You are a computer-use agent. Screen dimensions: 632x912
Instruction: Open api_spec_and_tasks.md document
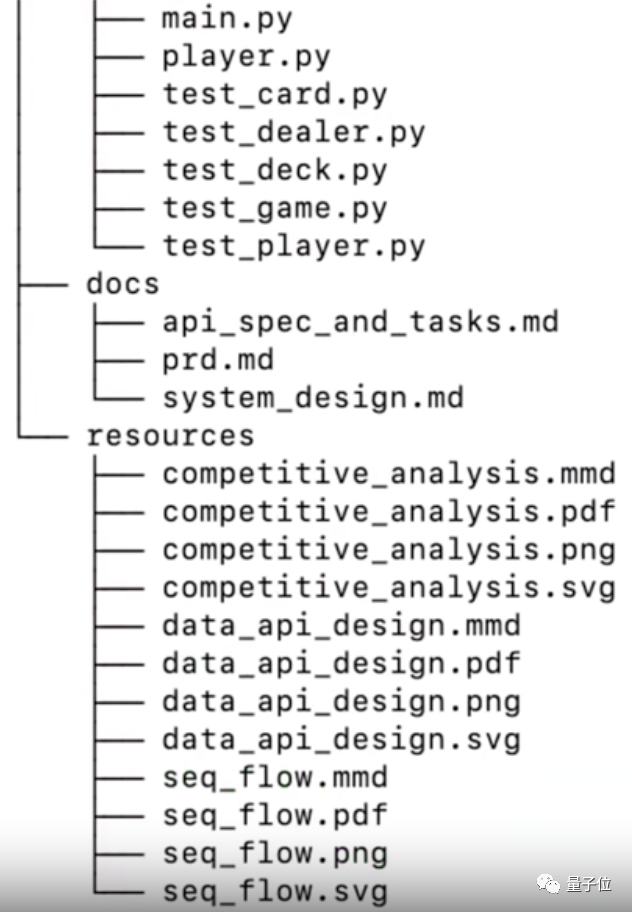360,322
